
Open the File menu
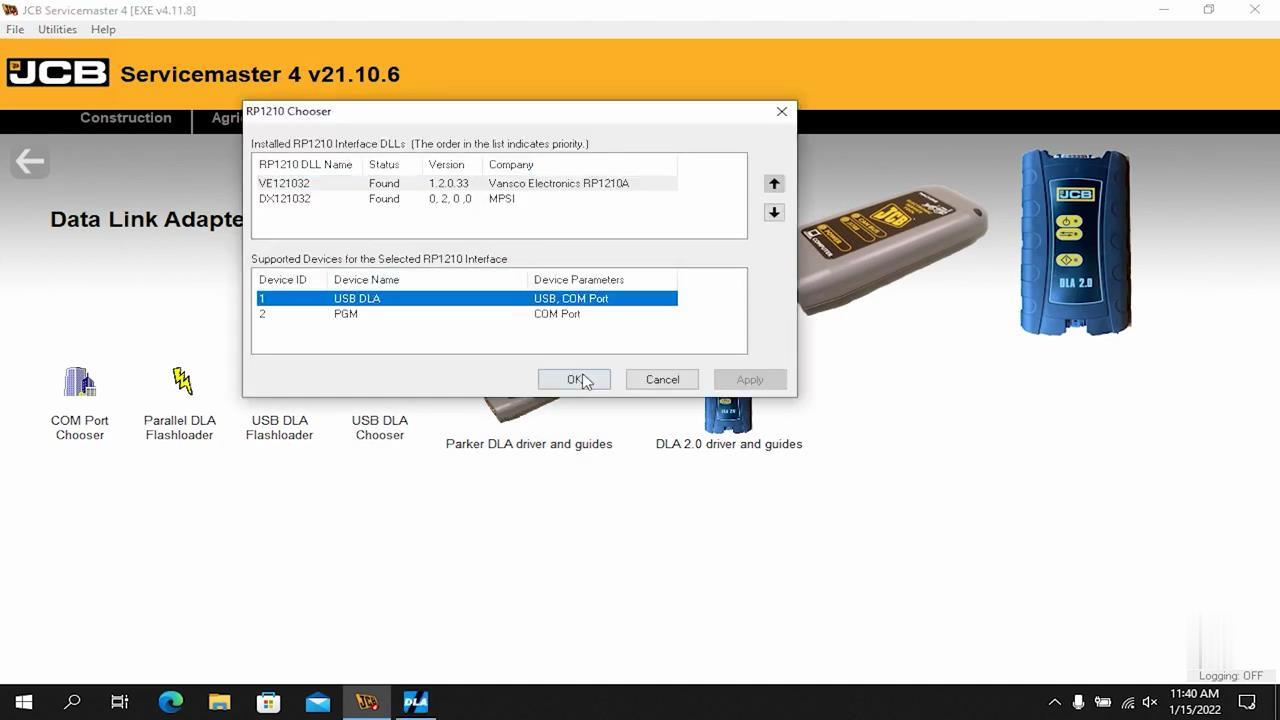[x=15, y=29]
